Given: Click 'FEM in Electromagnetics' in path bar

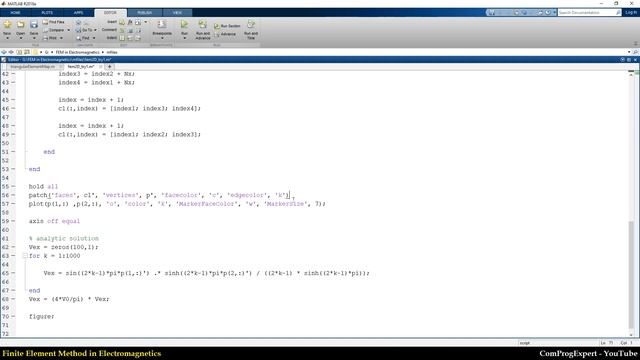Looking at the screenshot, I should click(x=78, y=52).
